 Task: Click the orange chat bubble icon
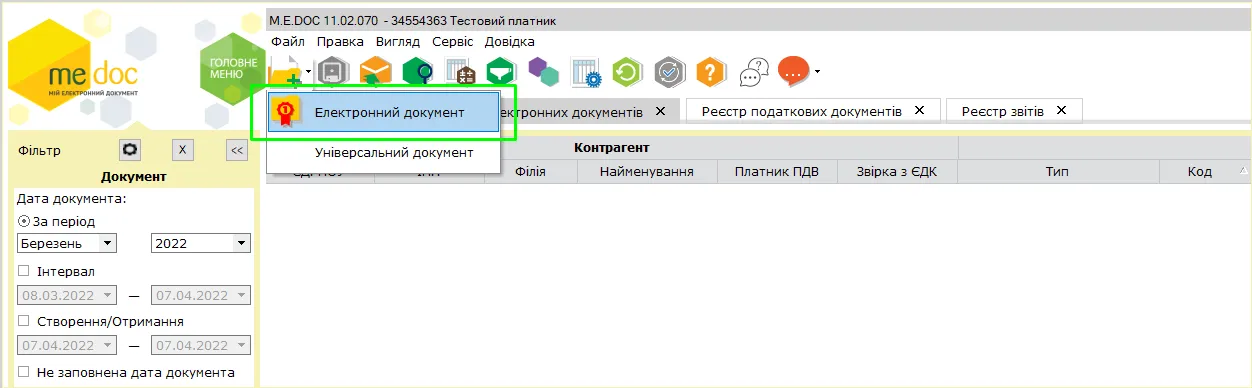click(793, 71)
